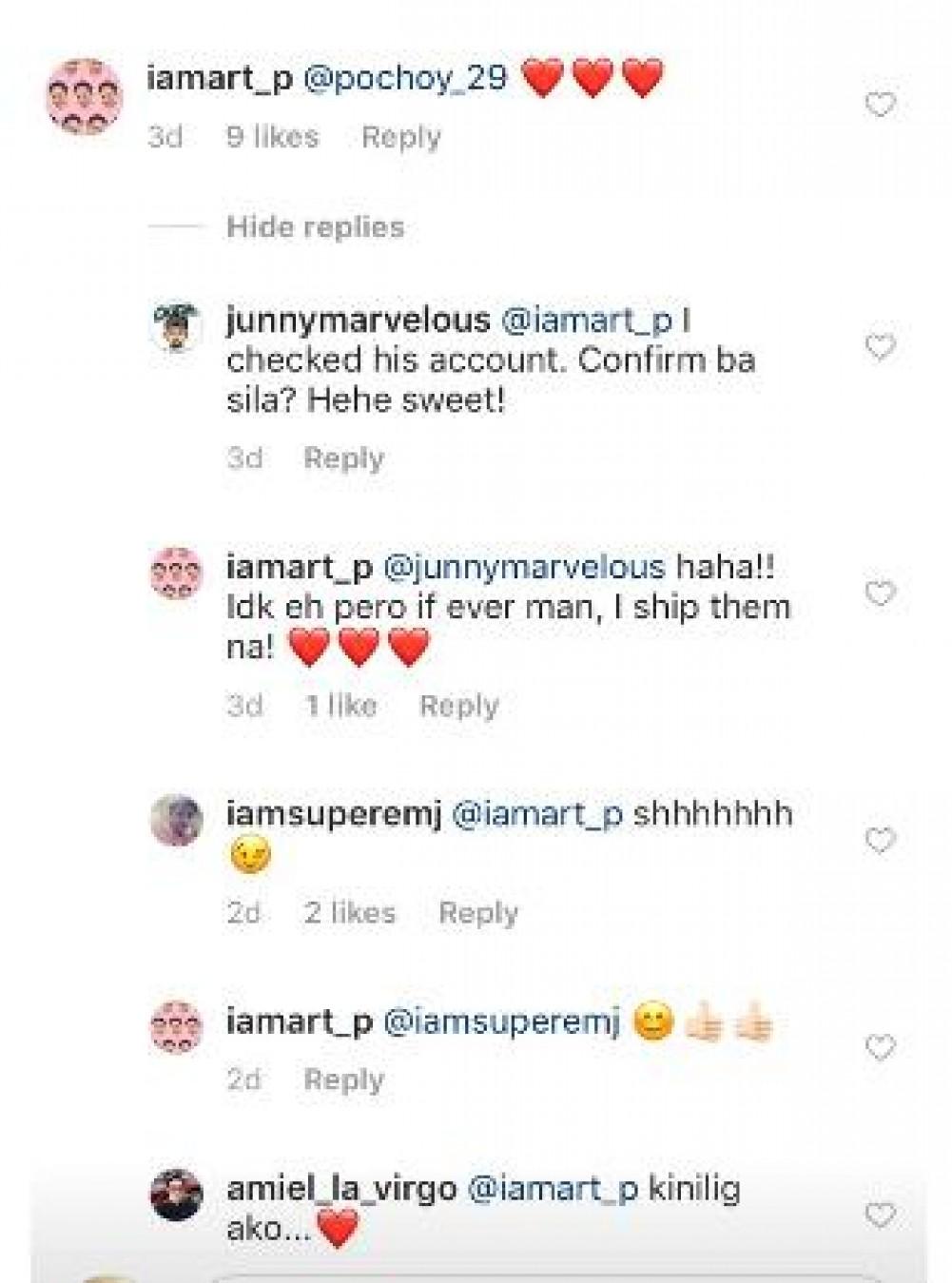This screenshot has width=952, height=1283.
Task: Reply to iamsuperemj's shhhhhhh comment
Action: (x=477, y=913)
